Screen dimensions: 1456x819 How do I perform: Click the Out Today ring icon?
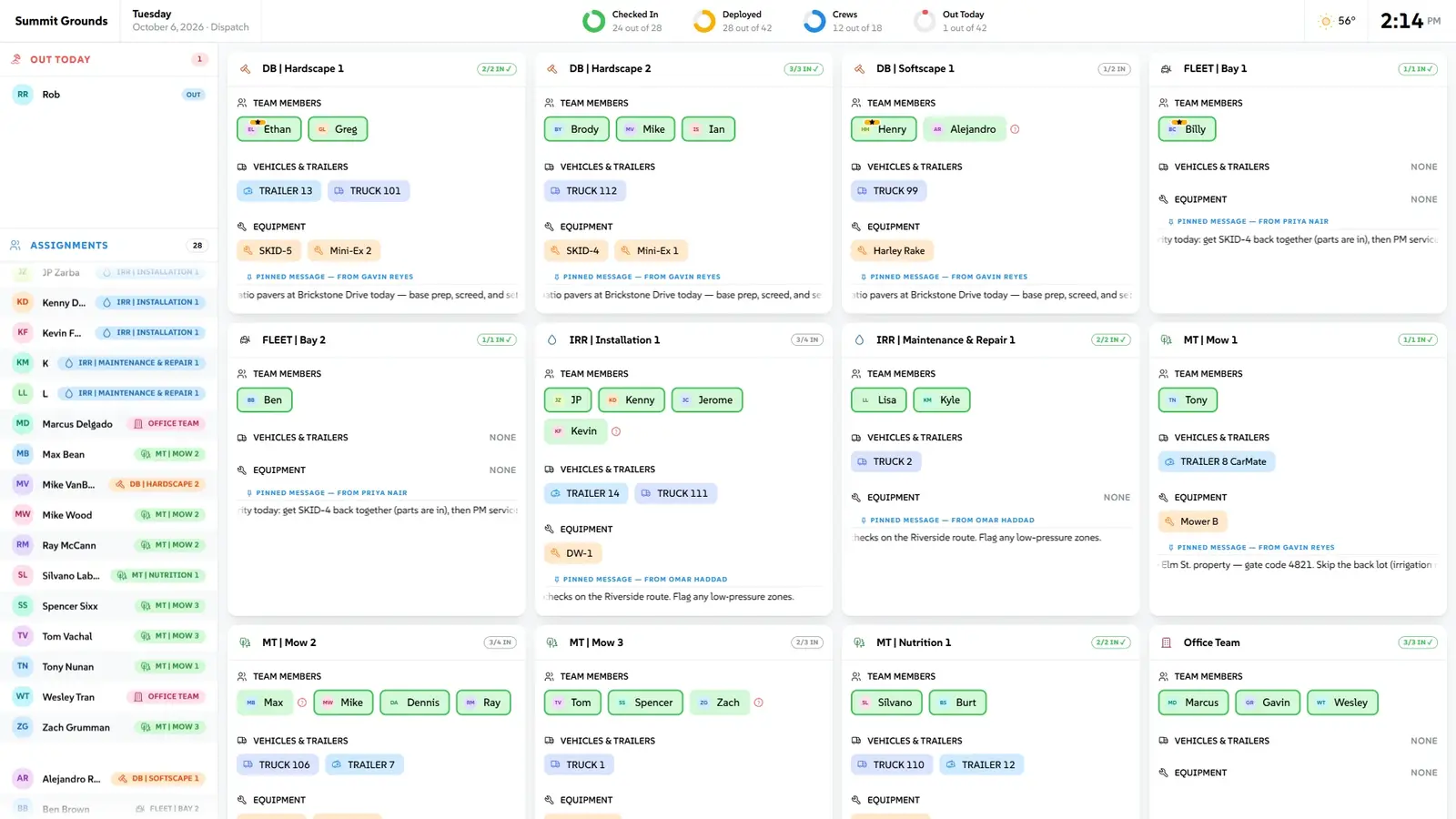(x=925, y=21)
